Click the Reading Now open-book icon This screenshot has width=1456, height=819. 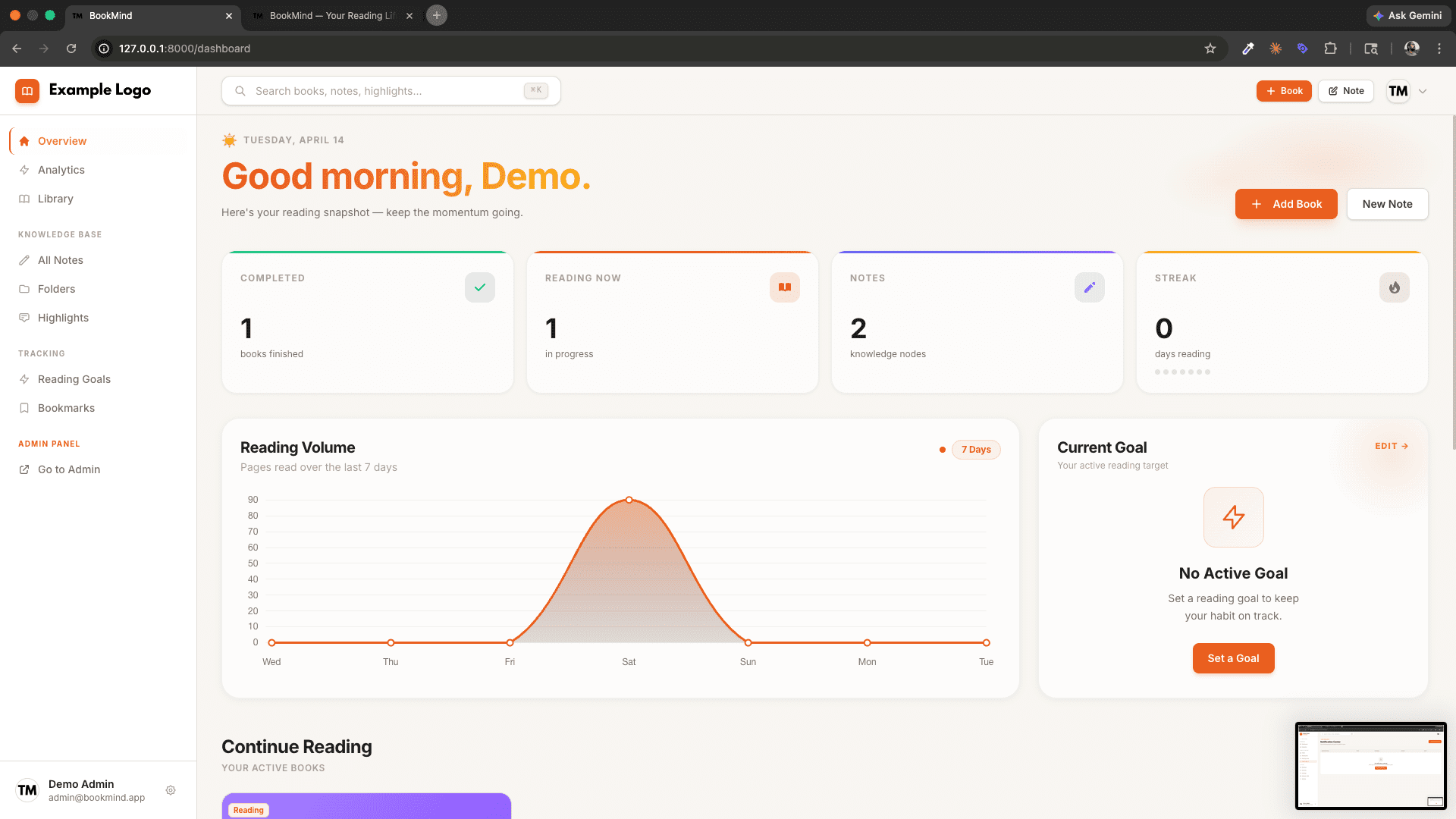pos(785,287)
